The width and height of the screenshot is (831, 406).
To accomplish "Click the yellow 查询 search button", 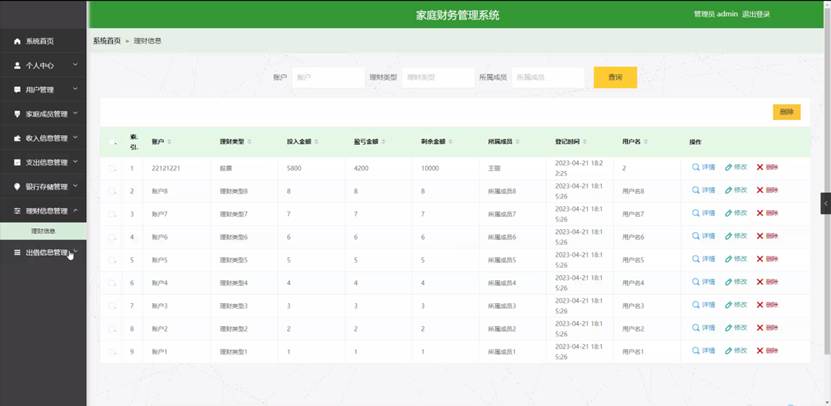I will (615, 77).
